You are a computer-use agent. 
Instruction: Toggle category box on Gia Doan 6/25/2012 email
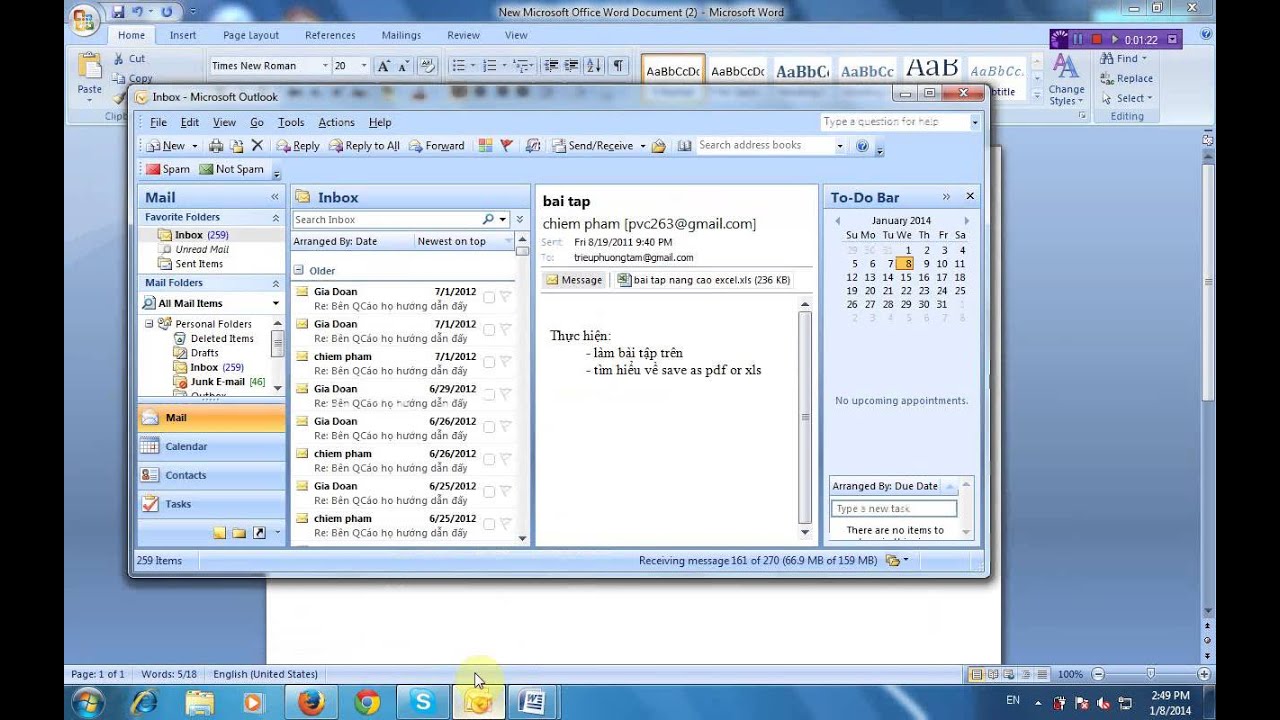pyautogui.click(x=489, y=492)
